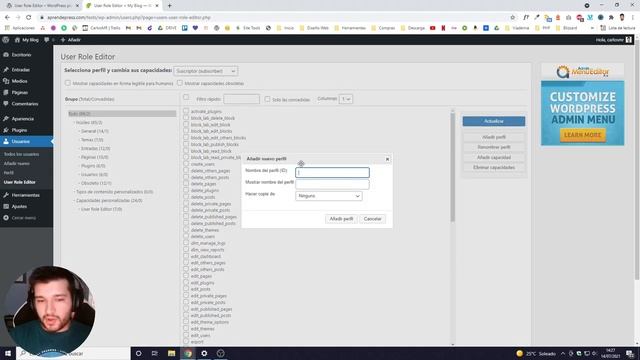Reload the page in browser
The width and height of the screenshot is (640, 360).
(x=29, y=18)
